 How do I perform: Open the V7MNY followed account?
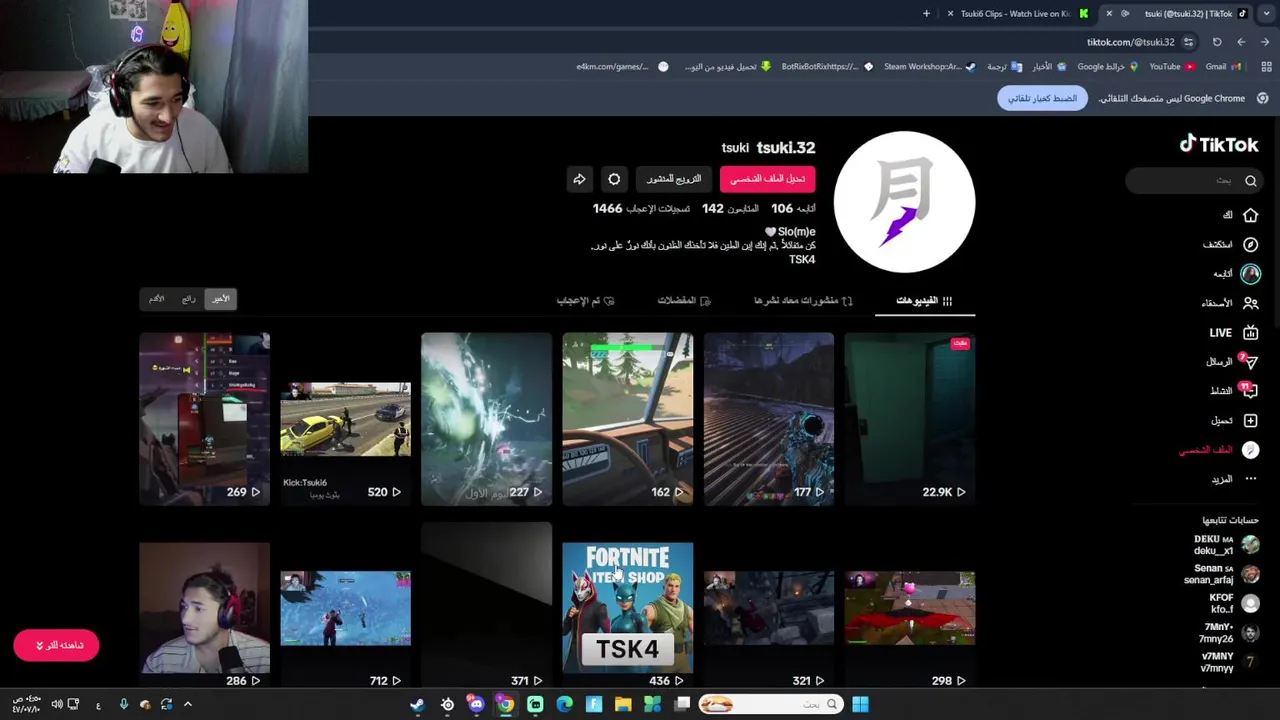tap(1230, 662)
